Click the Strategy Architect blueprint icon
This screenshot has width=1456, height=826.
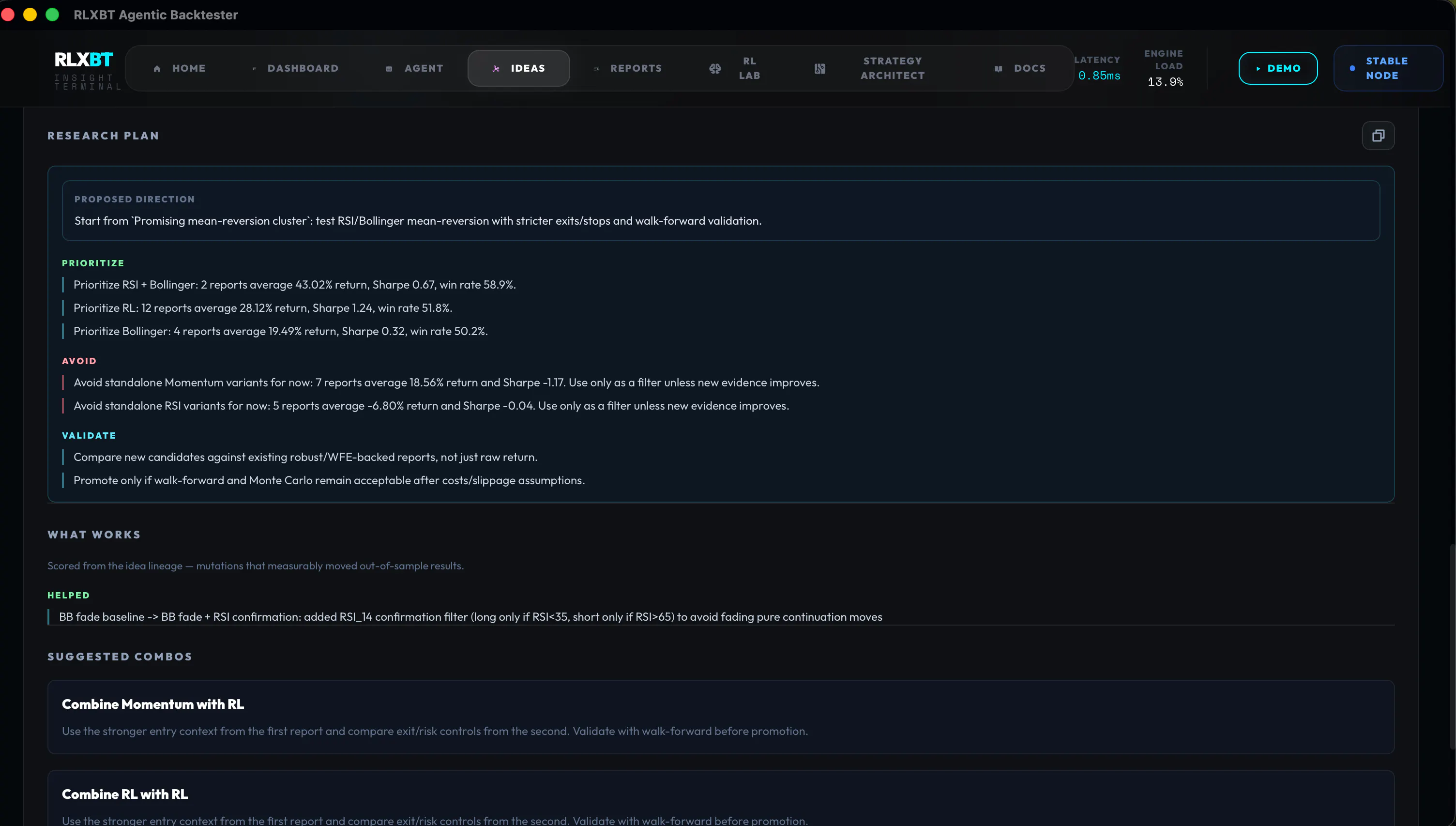[820, 69]
